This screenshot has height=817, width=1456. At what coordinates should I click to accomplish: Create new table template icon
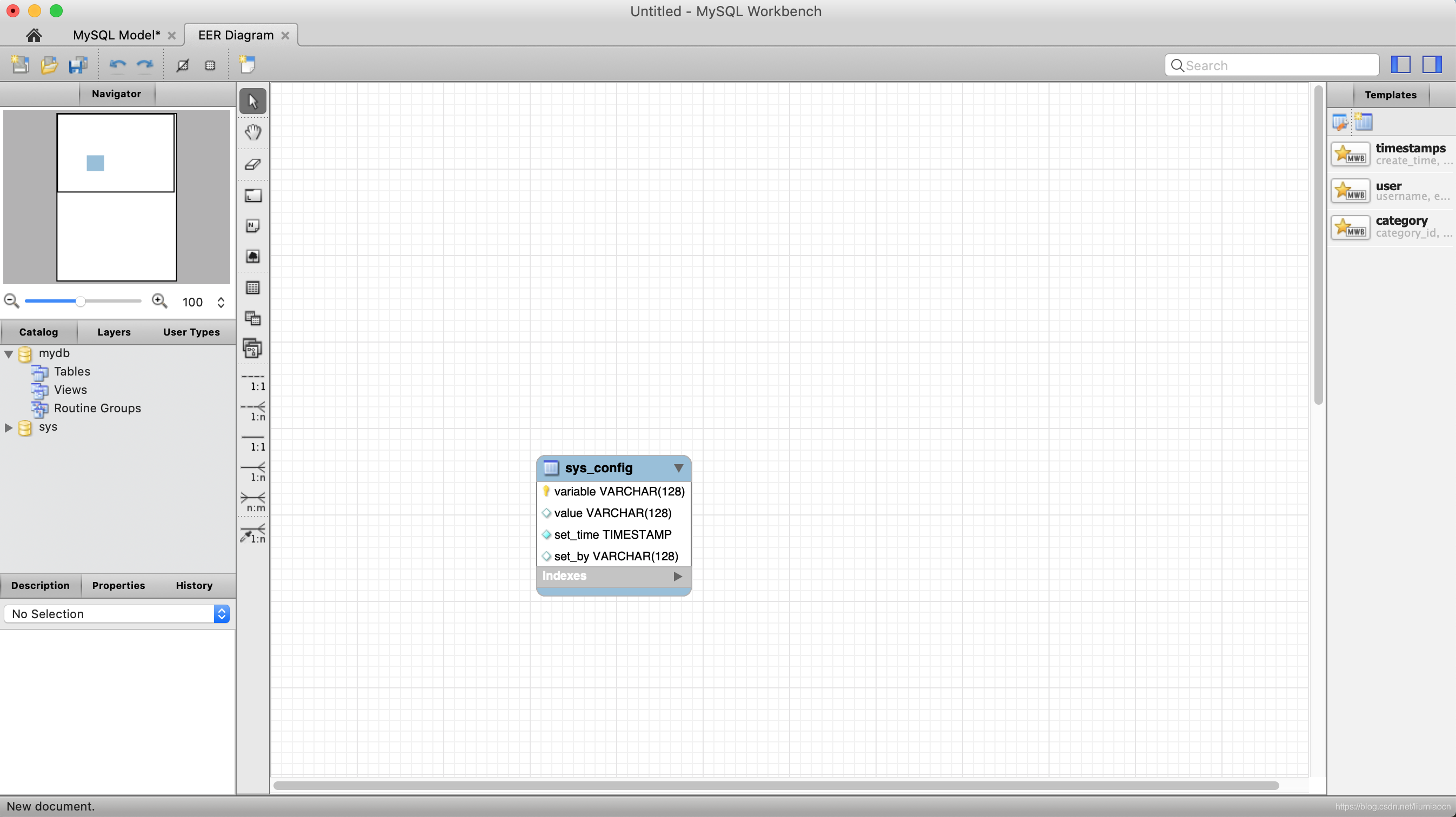(x=1363, y=122)
